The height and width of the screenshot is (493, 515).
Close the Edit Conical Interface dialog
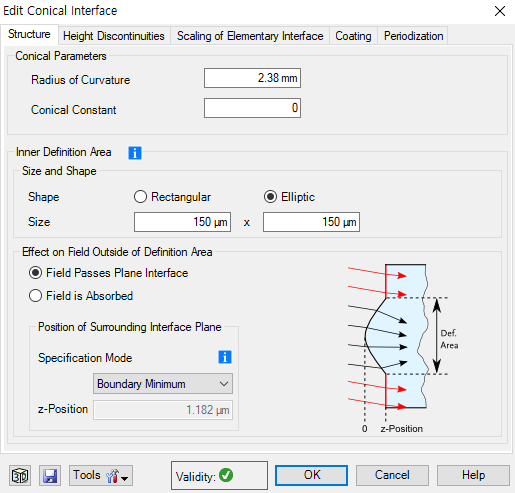[500, 11]
